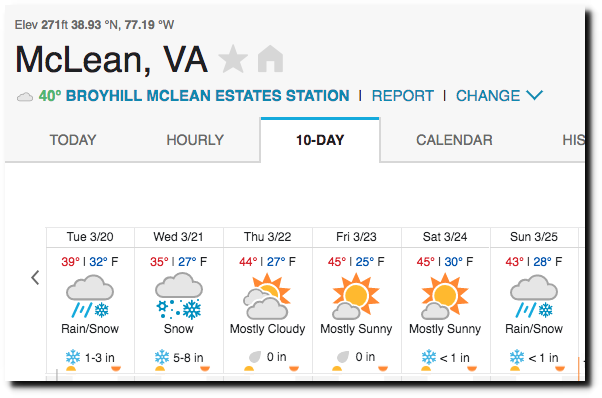Select the CALENDAR tab
The width and height of the screenshot is (602, 398).
click(454, 140)
